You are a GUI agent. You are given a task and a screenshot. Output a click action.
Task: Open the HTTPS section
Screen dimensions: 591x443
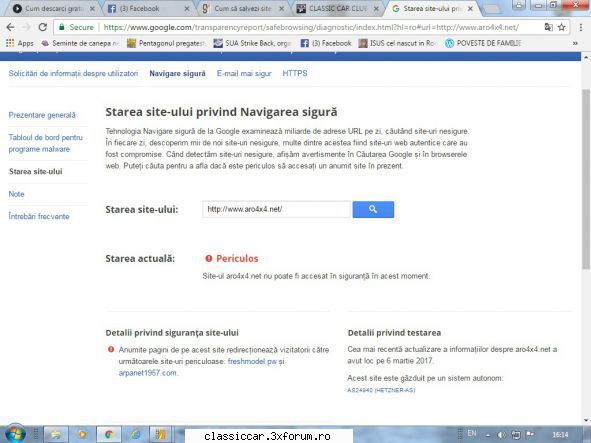pyautogui.click(x=295, y=74)
